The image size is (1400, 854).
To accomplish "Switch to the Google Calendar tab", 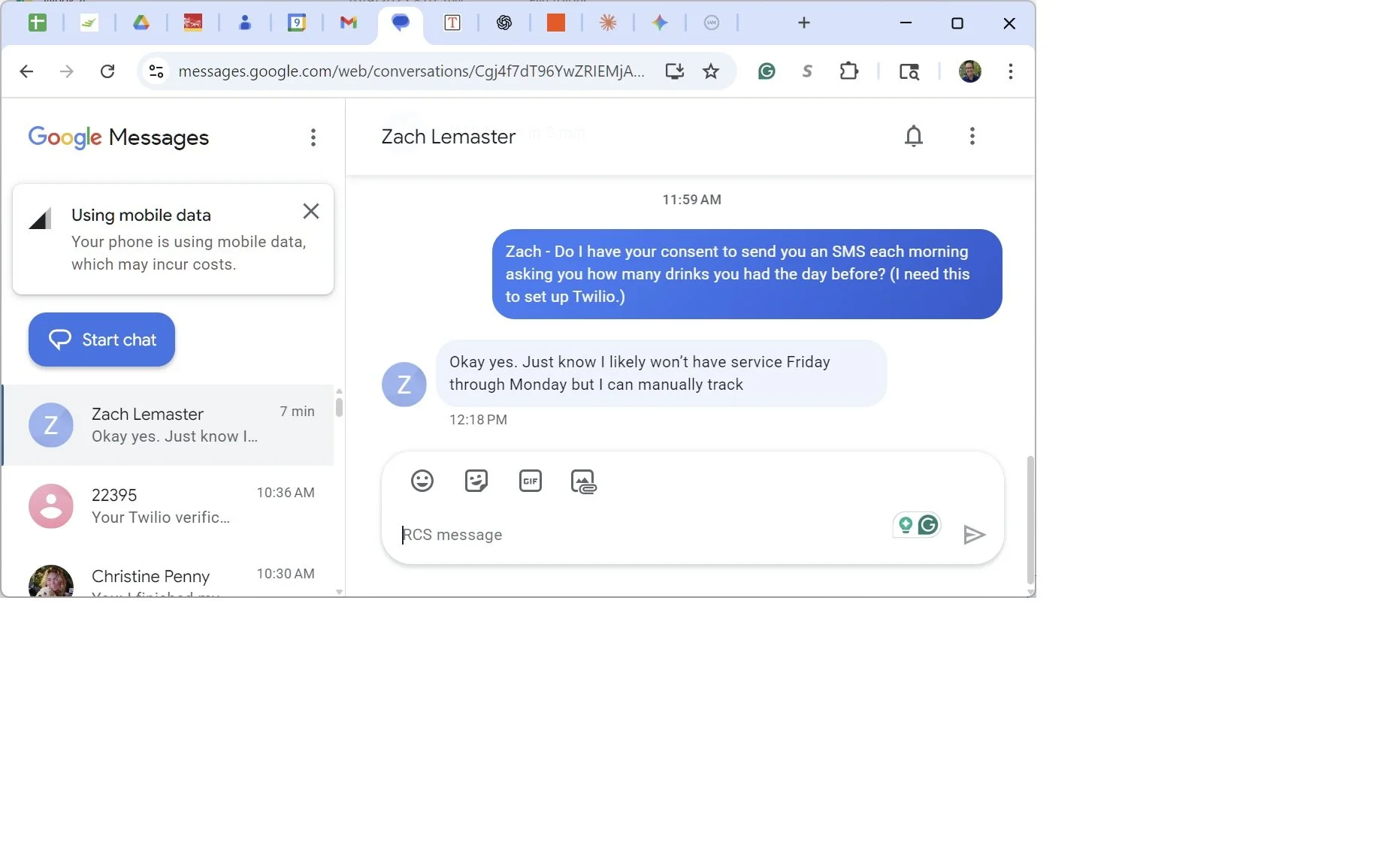I will click(x=298, y=23).
